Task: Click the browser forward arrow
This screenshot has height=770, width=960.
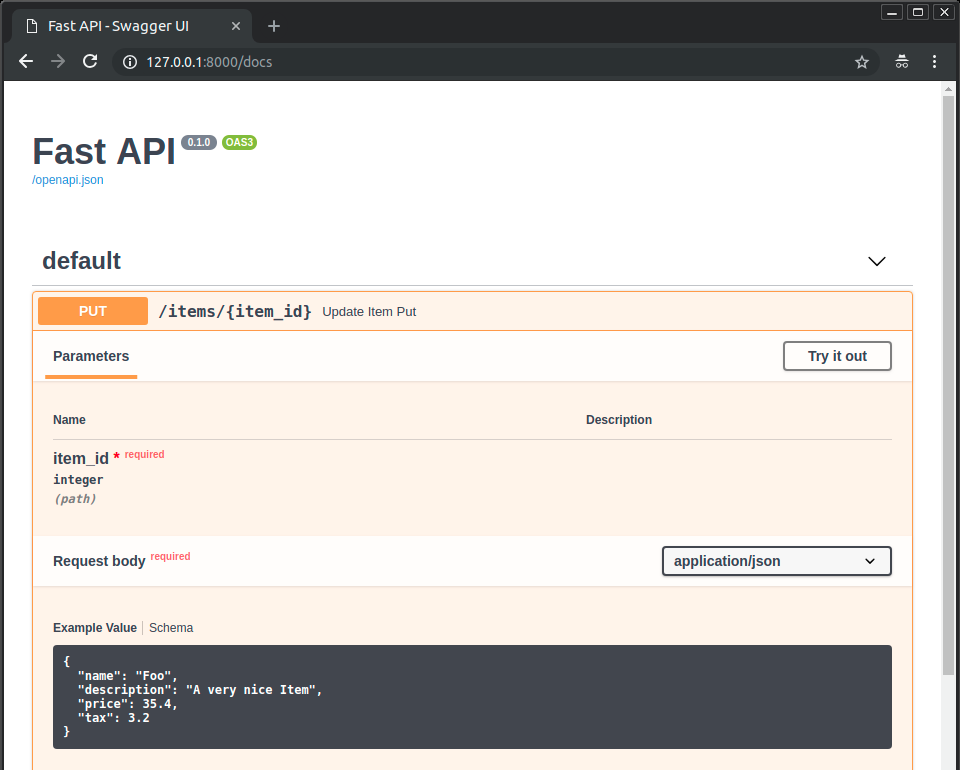Action: click(58, 61)
